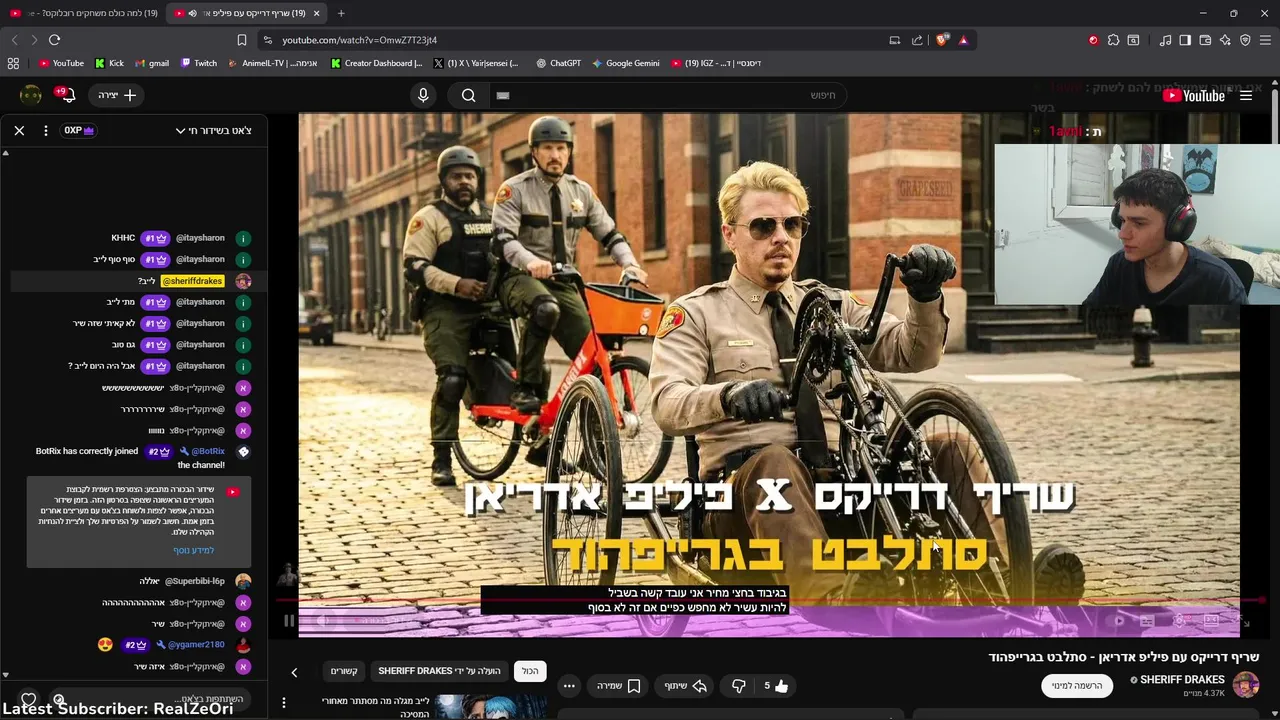Click the @sheriffdrakes highlighted chat name

click(x=192, y=281)
